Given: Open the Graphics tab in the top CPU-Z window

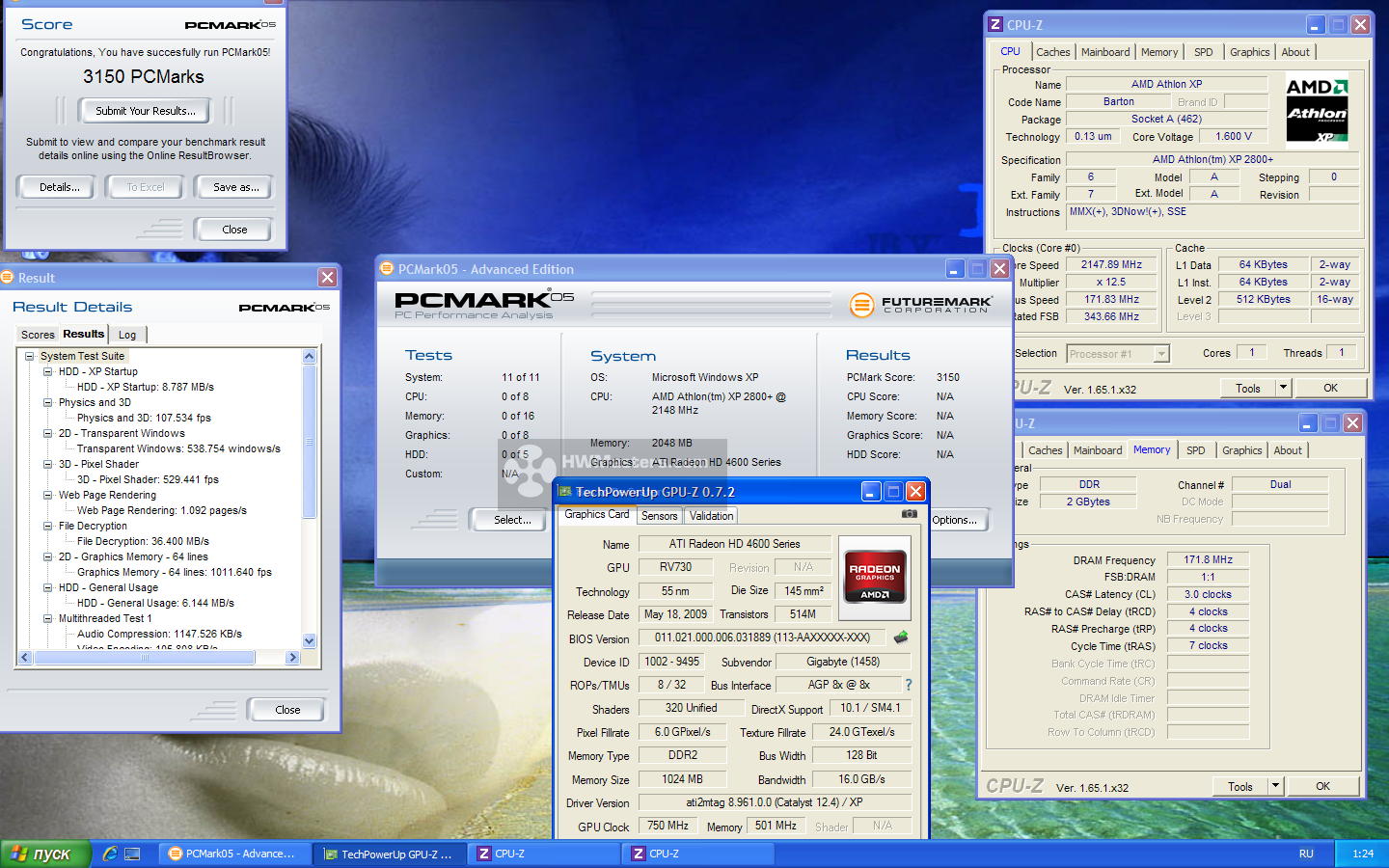Looking at the screenshot, I should [1249, 52].
